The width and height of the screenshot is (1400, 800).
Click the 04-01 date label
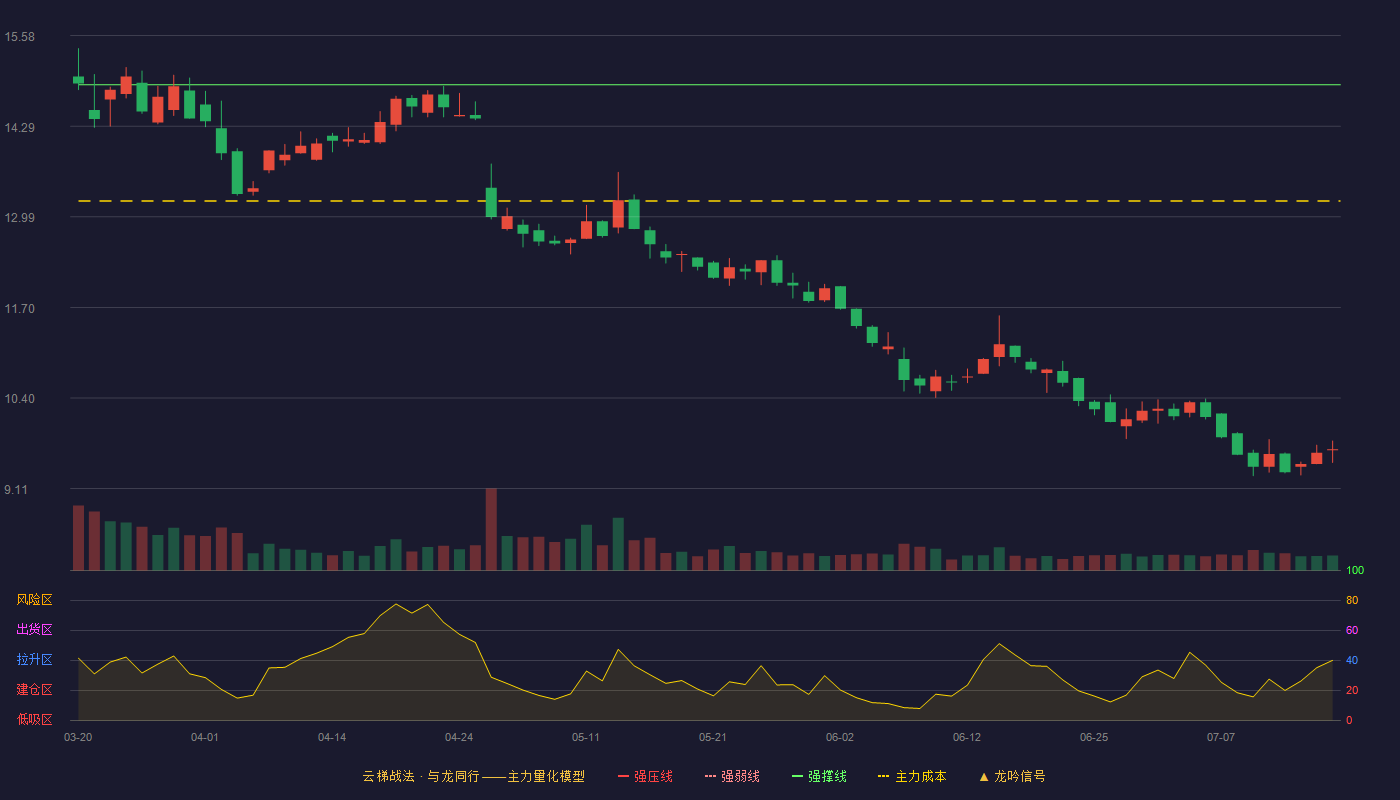(205, 737)
